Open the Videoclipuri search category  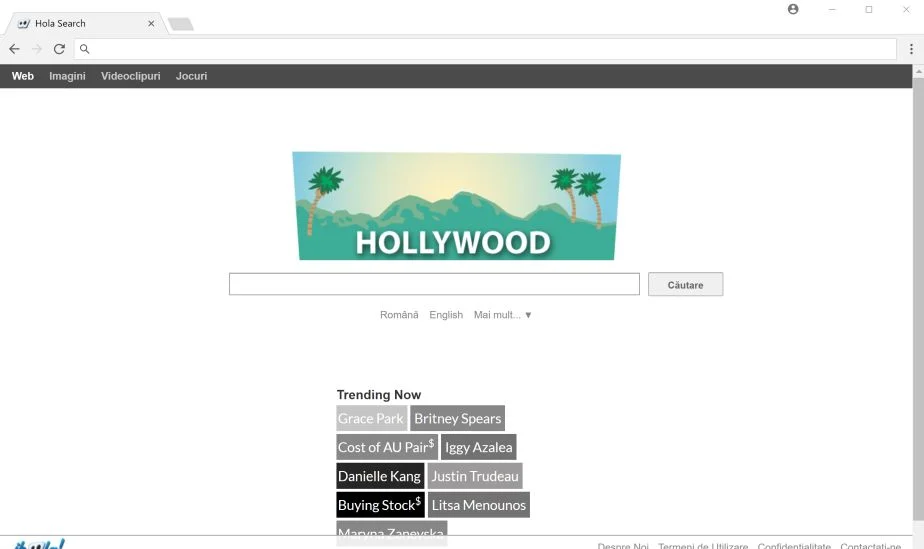[x=130, y=76]
